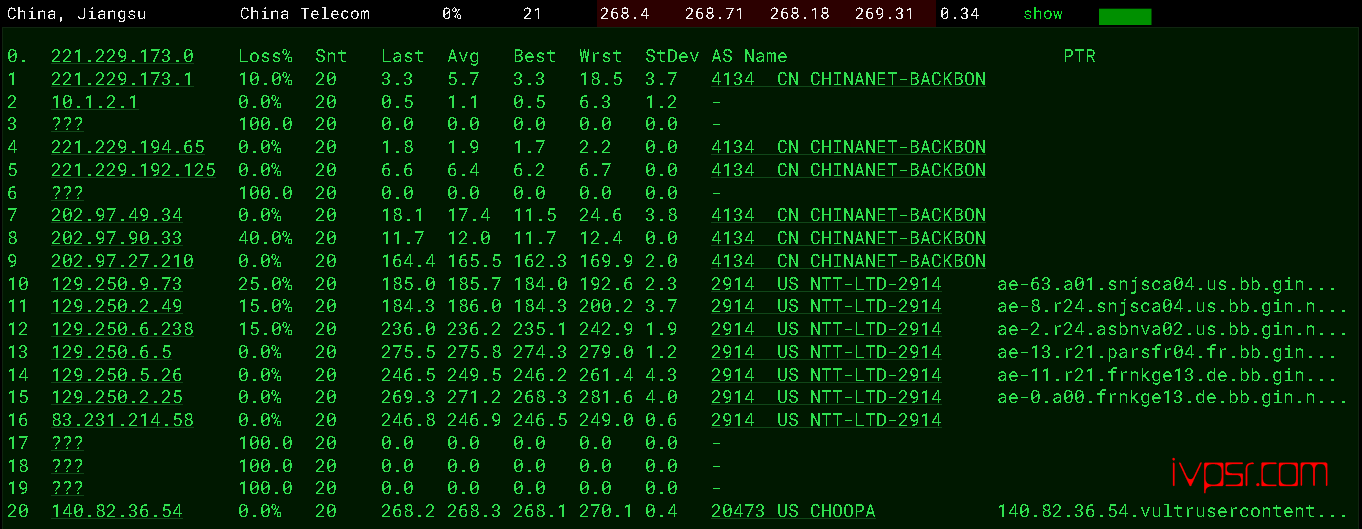Viewport: 1362px width, 529px height.
Task: Open IP 202.97.27.210 link
Action: click(x=122, y=261)
